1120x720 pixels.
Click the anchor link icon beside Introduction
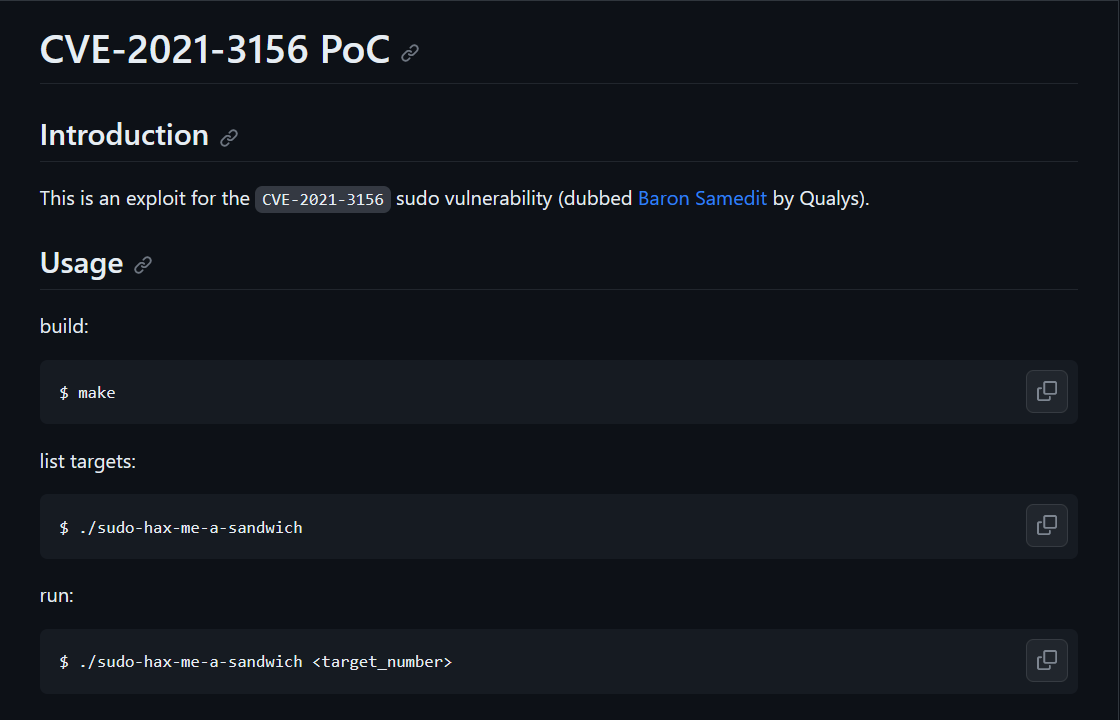coord(229,138)
